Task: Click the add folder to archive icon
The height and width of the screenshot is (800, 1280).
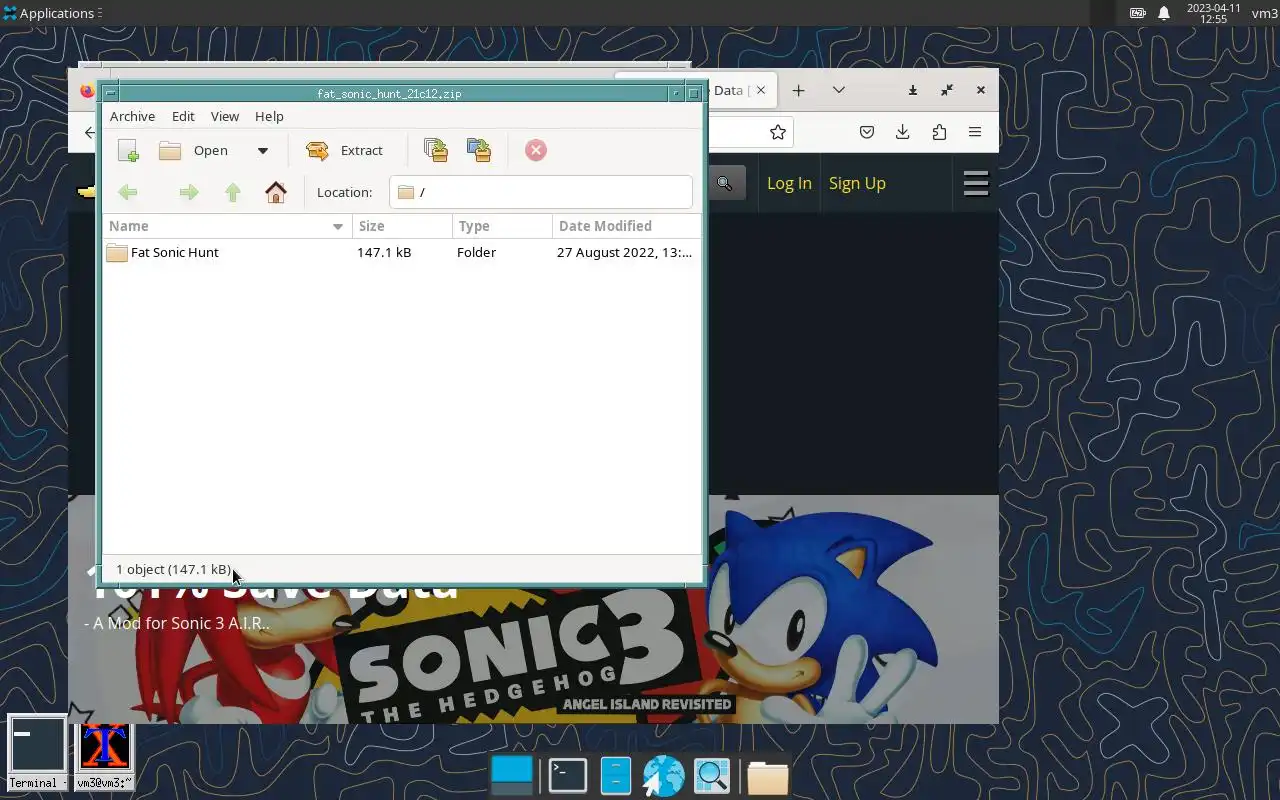Action: point(479,151)
